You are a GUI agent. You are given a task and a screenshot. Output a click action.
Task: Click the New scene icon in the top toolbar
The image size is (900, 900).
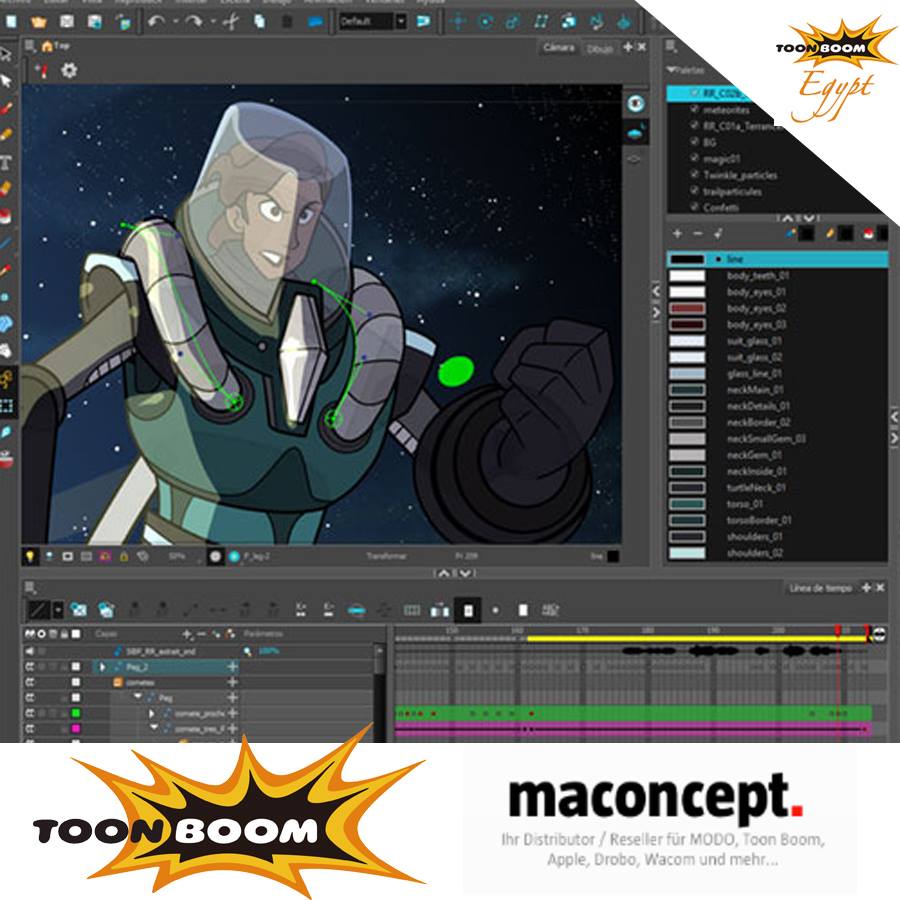point(11,22)
